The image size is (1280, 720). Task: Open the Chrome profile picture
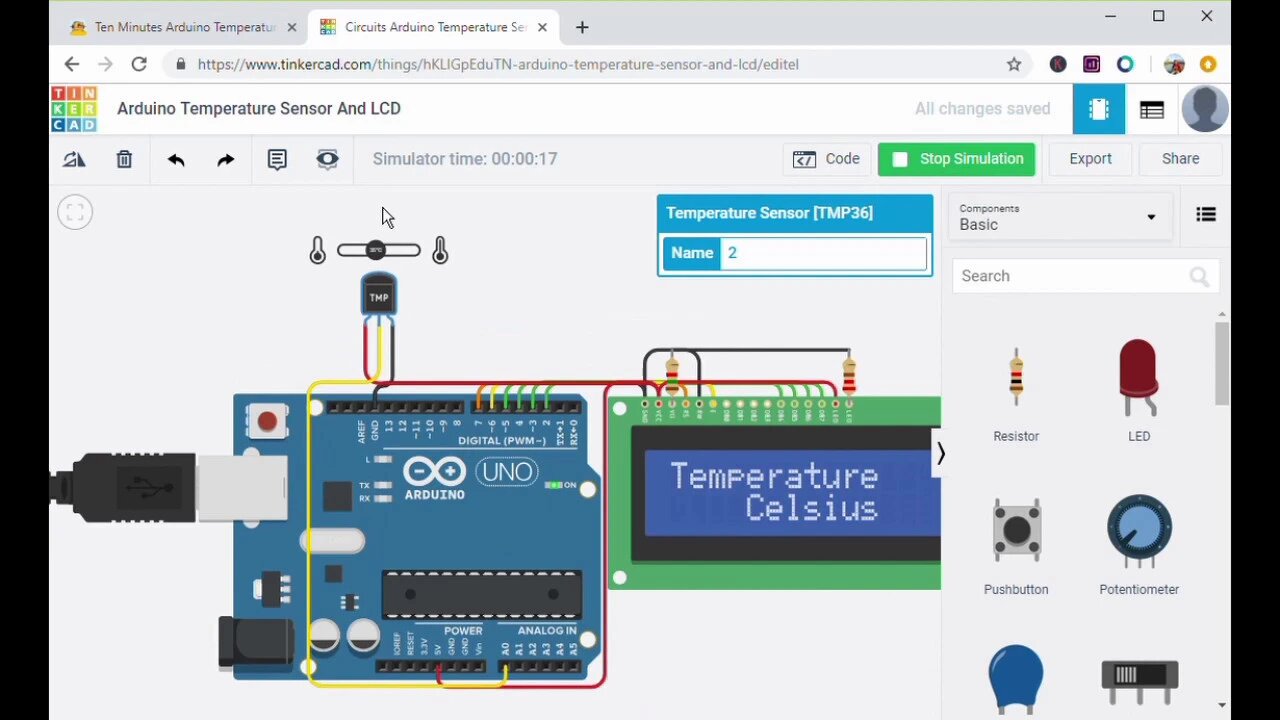click(x=1175, y=64)
